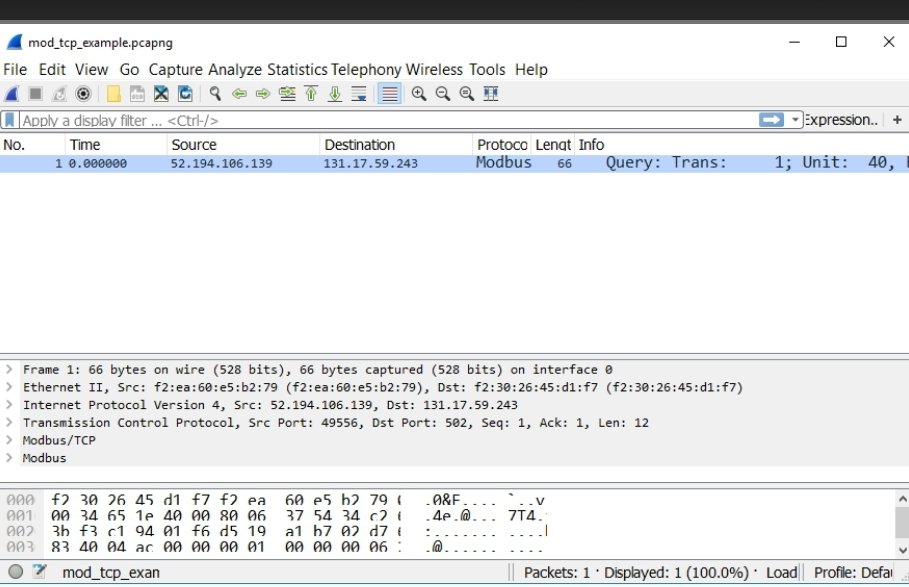Viewport: 909px width, 587px height.
Task: Open capture options gear icon
Action: (x=84, y=94)
